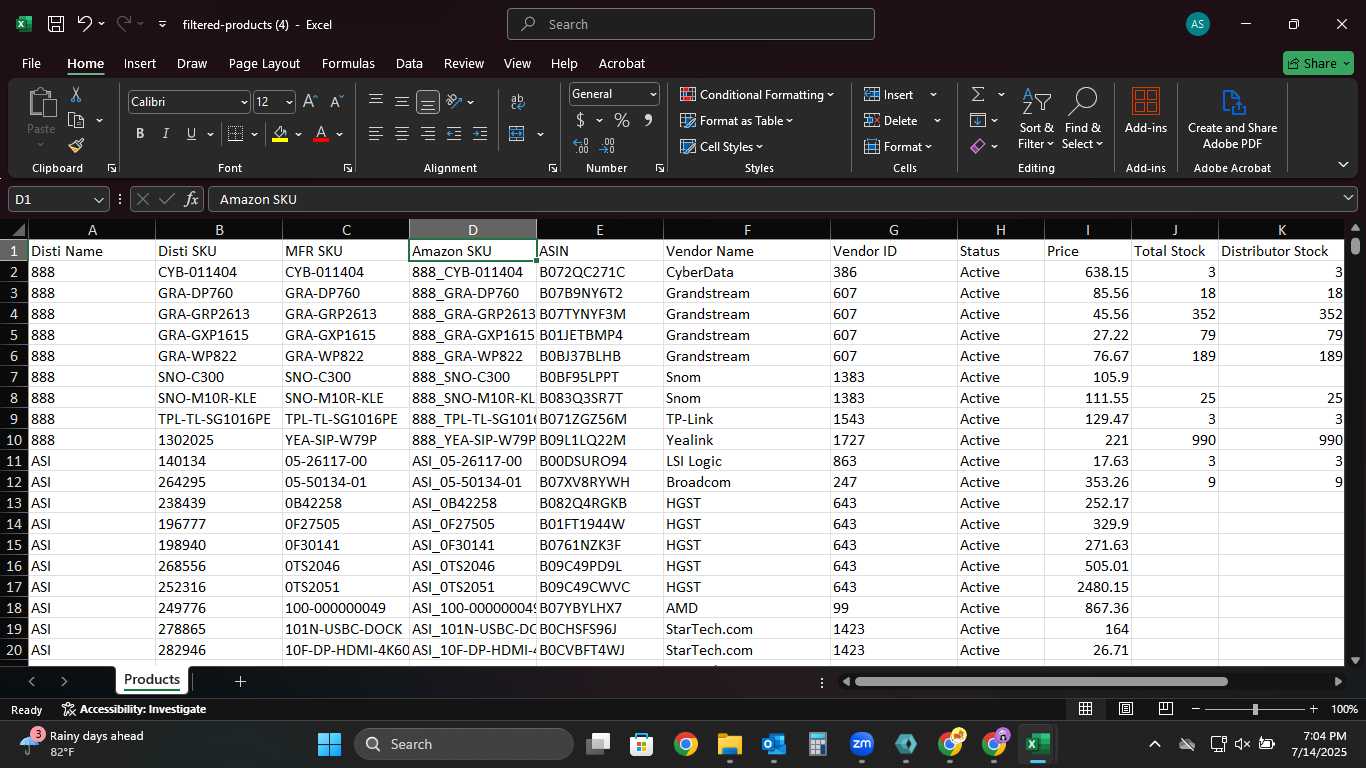
Task: Open the font size 12 dropdown
Action: coord(289,102)
